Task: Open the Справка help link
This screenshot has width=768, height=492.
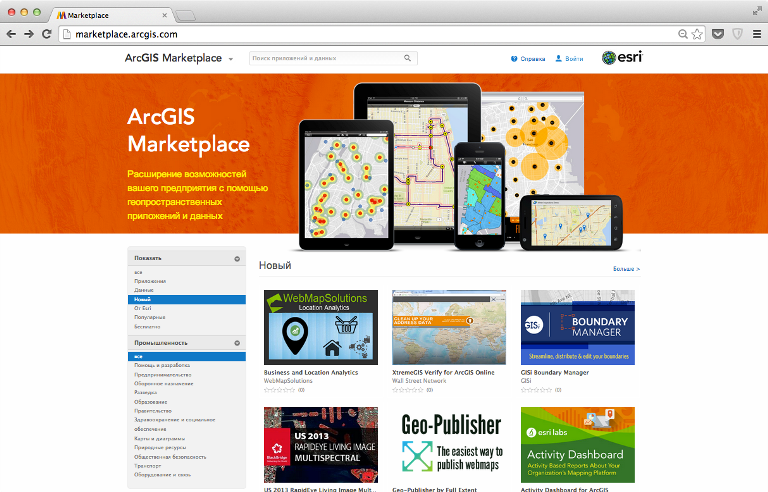Action: (532, 59)
